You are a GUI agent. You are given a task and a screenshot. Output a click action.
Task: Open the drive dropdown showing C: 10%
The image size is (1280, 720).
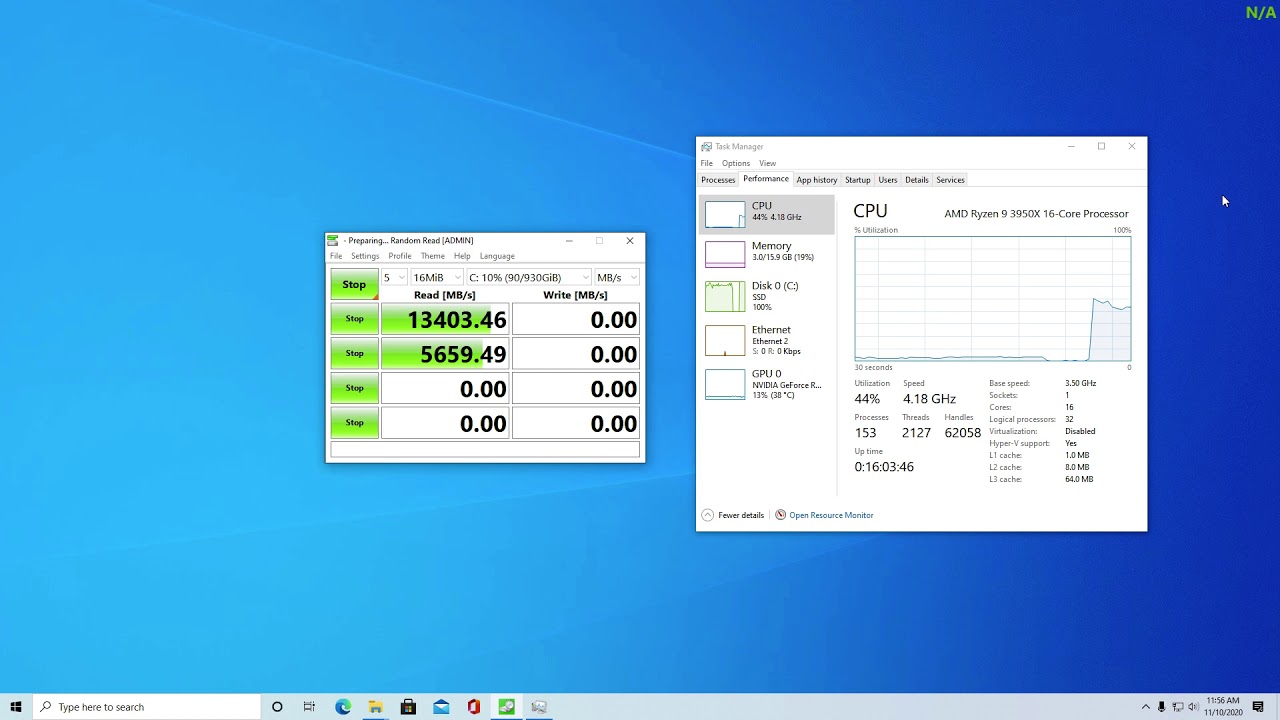(x=528, y=277)
